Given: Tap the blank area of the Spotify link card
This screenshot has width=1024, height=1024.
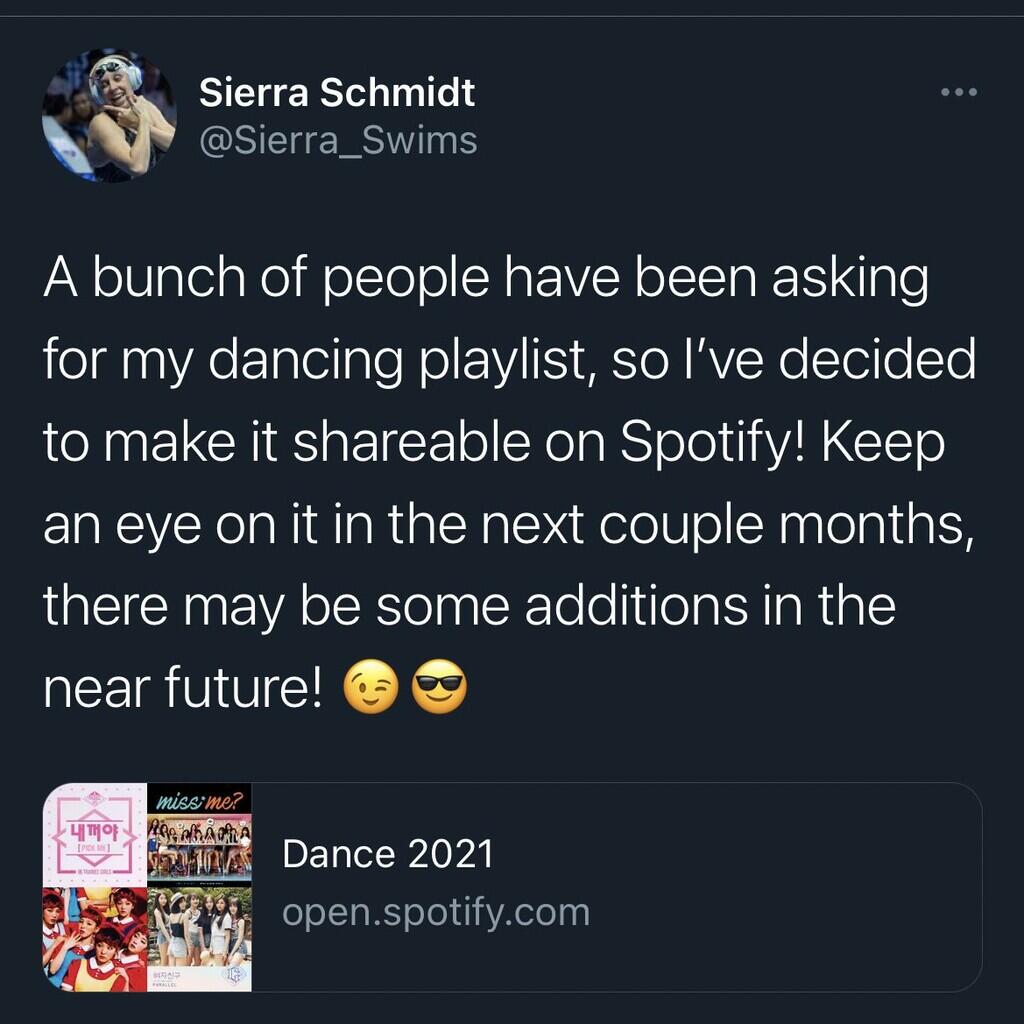Looking at the screenshot, I should tap(784, 887).
